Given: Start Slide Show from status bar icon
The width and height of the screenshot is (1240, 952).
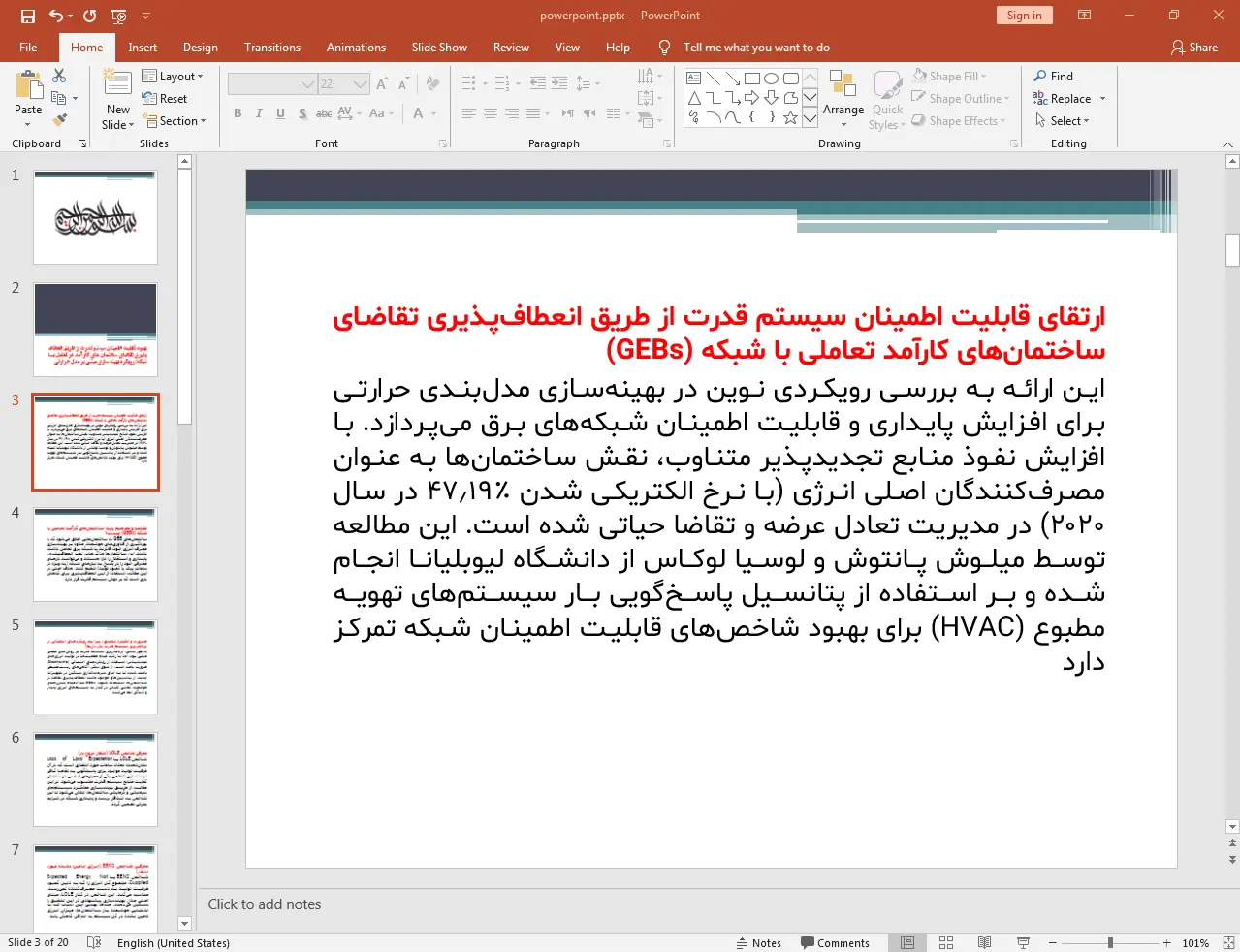Looking at the screenshot, I should 1023,942.
